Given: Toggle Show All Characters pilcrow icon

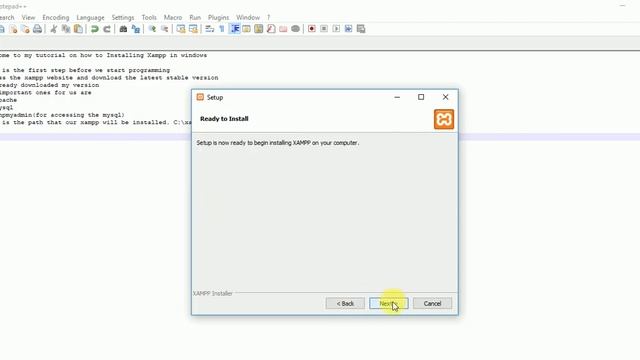Looking at the screenshot, I should [x=222, y=29].
